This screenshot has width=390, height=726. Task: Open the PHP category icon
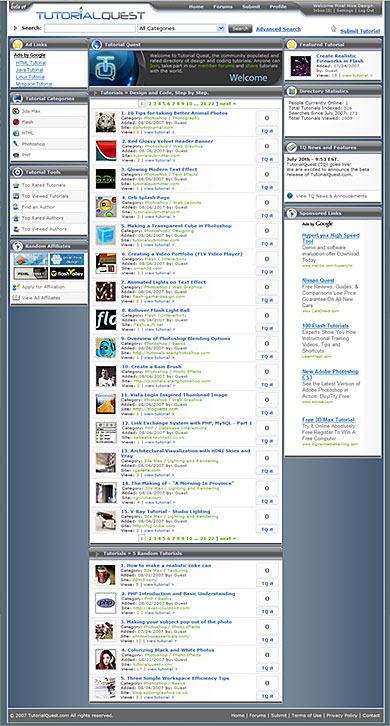(x=16, y=155)
